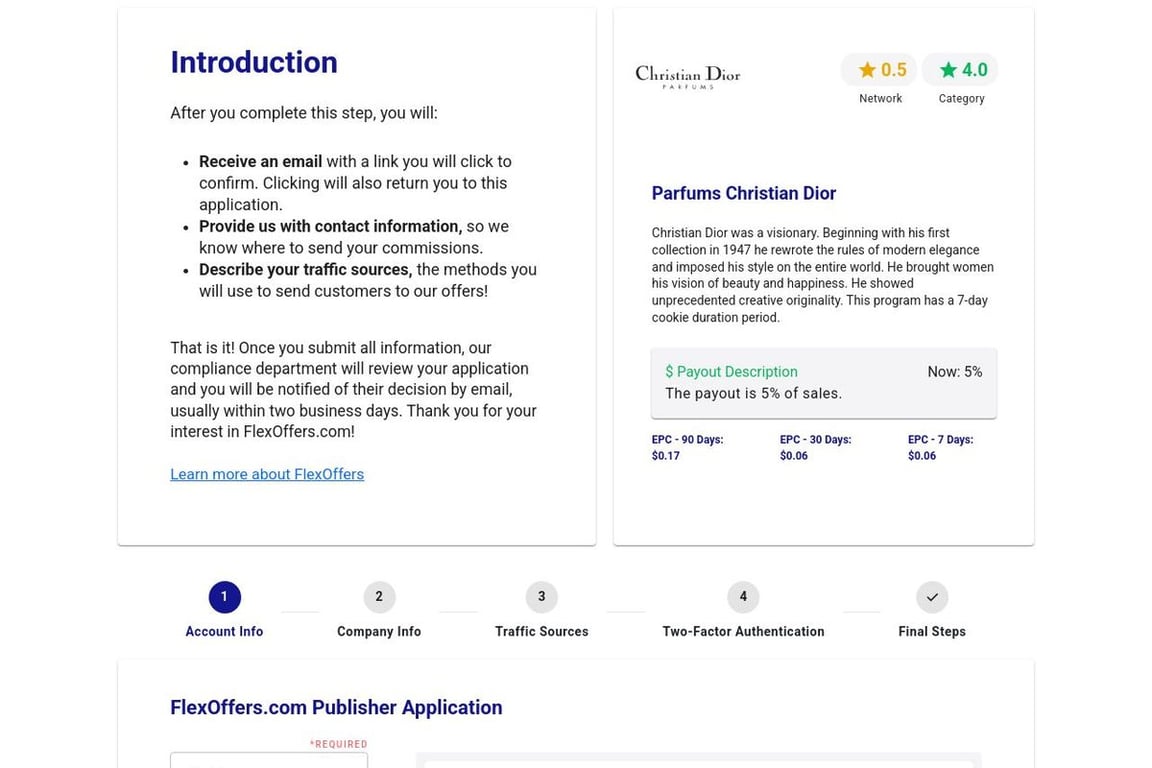Click the *REQUIRED label
1152x768 pixels.
click(x=338, y=744)
